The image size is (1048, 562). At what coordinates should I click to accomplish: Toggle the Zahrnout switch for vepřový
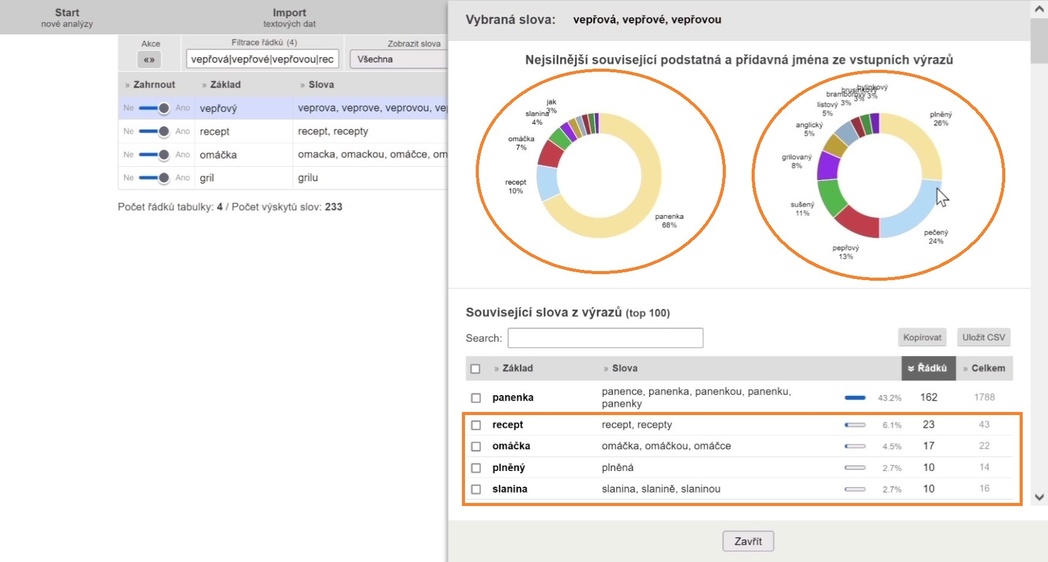click(154, 108)
